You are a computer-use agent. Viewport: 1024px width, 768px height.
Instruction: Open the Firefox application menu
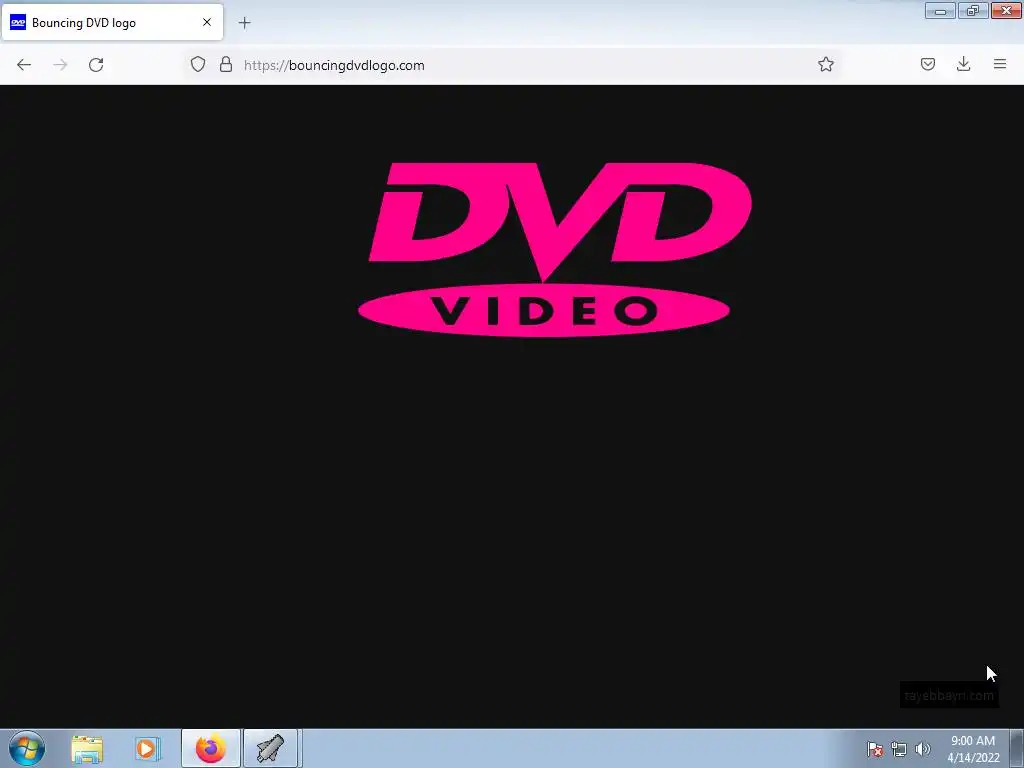1000,64
